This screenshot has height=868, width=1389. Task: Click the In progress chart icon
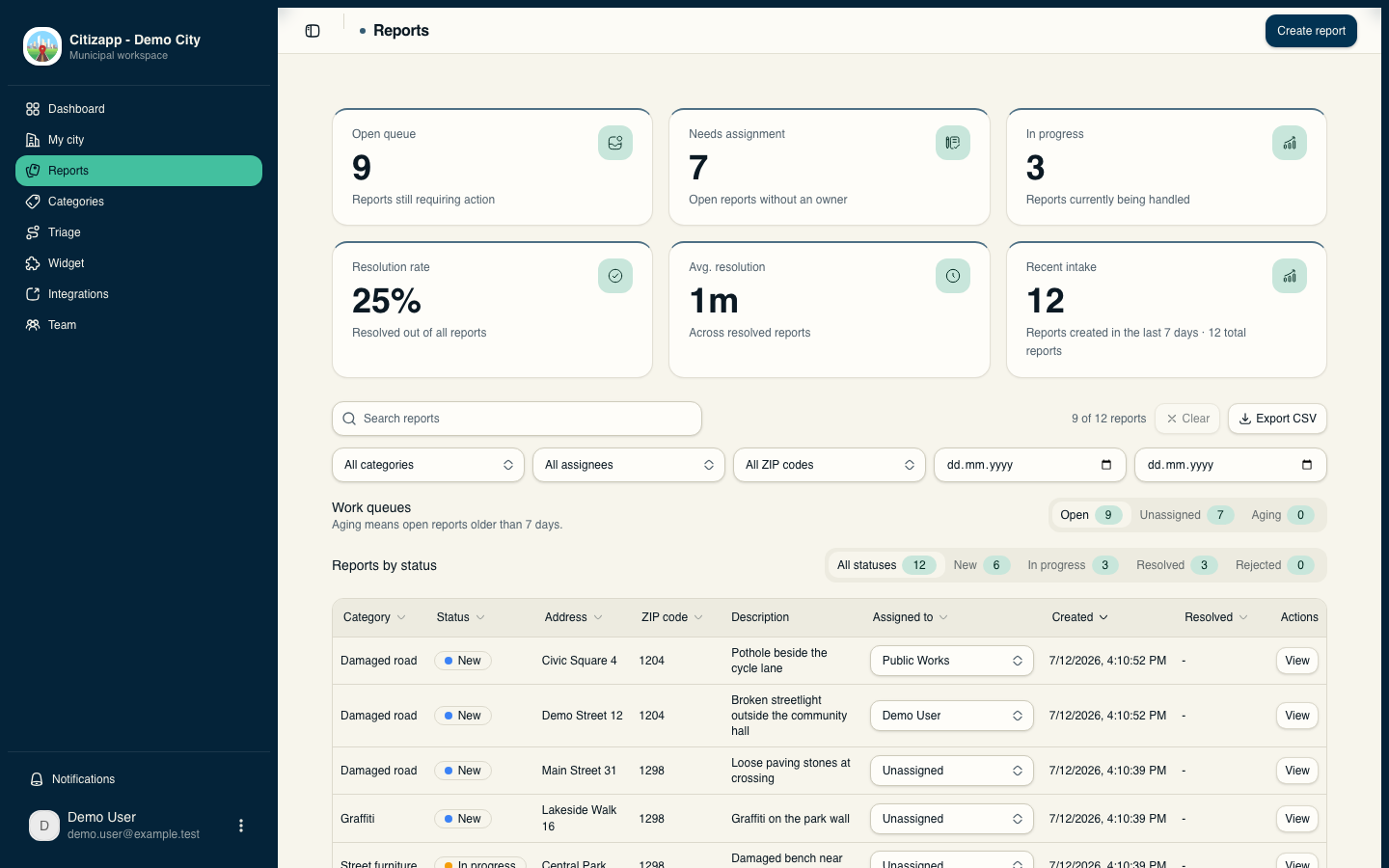[1290, 143]
